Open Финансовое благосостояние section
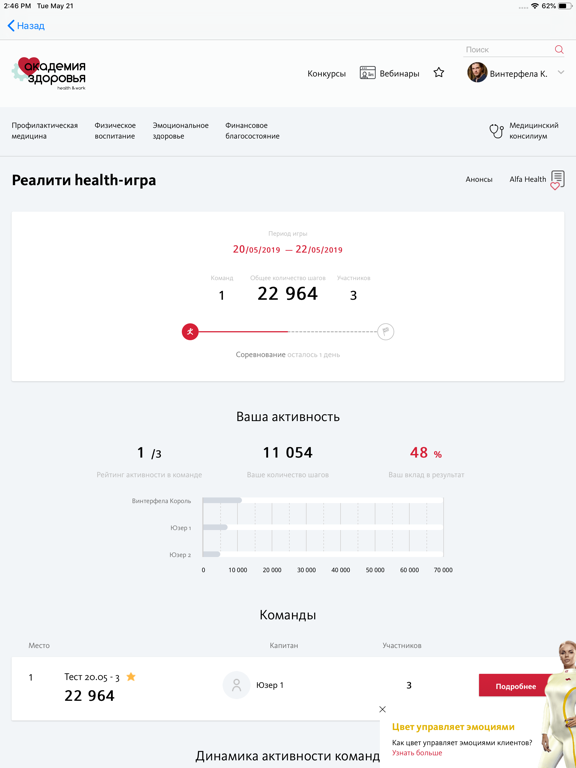The width and height of the screenshot is (576, 768). (x=252, y=131)
